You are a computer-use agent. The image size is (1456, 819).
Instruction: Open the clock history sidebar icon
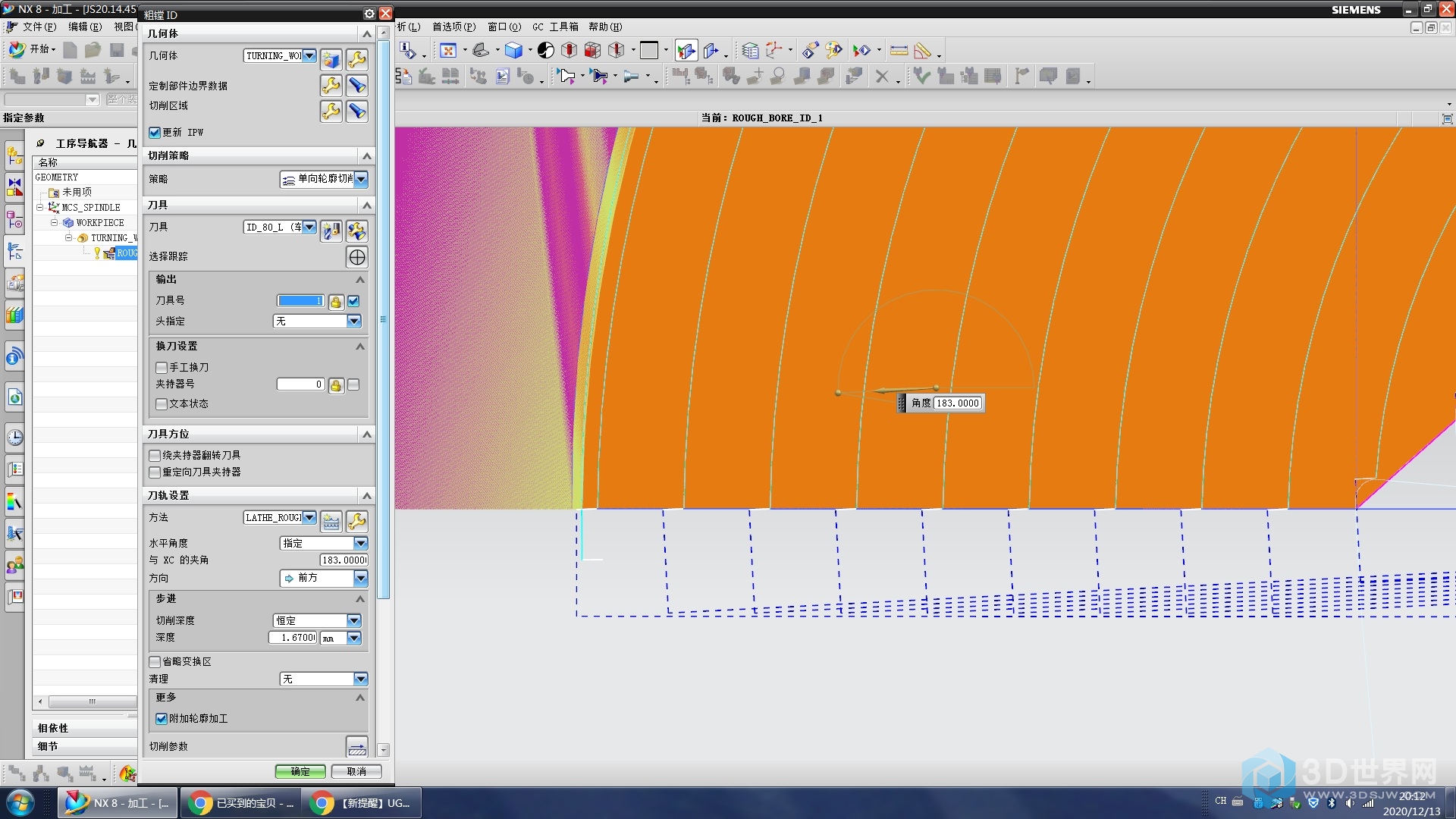pyautogui.click(x=14, y=437)
